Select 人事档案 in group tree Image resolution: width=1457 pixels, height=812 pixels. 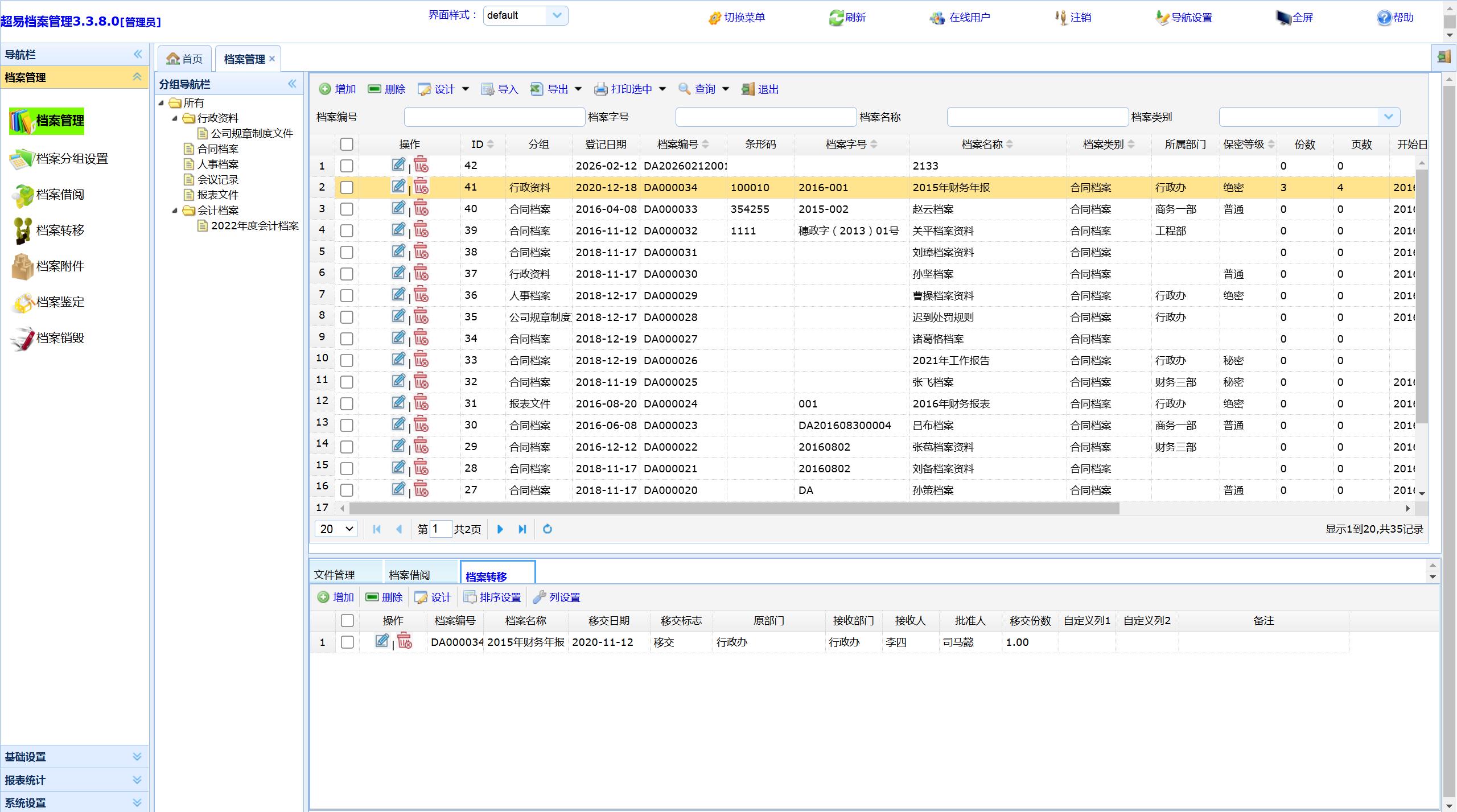[217, 164]
